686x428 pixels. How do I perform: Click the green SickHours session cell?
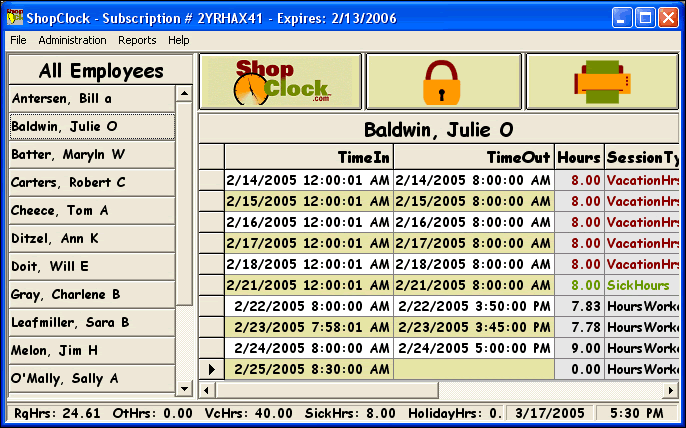(x=642, y=285)
